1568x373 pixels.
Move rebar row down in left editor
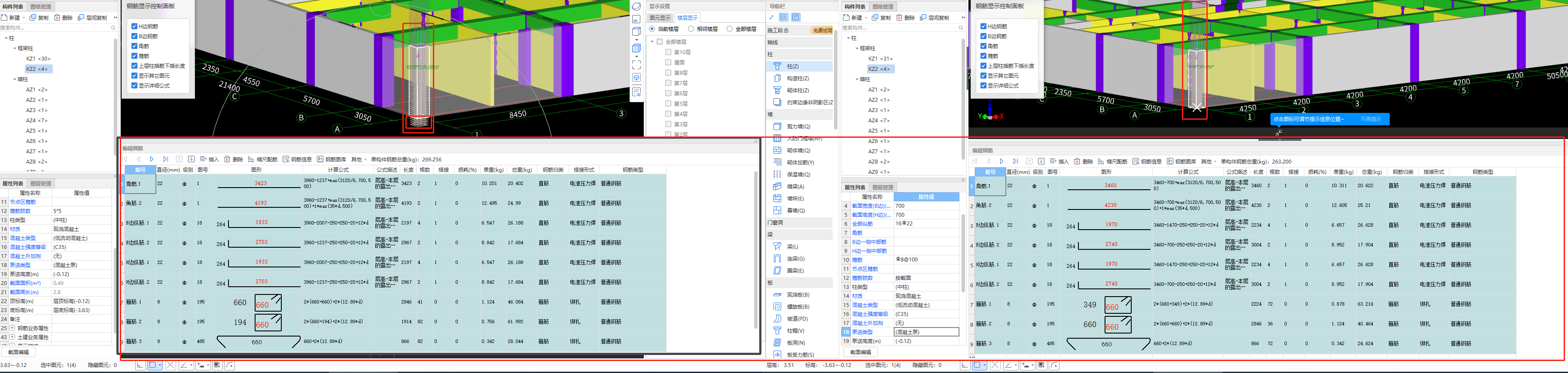click(191, 159)
